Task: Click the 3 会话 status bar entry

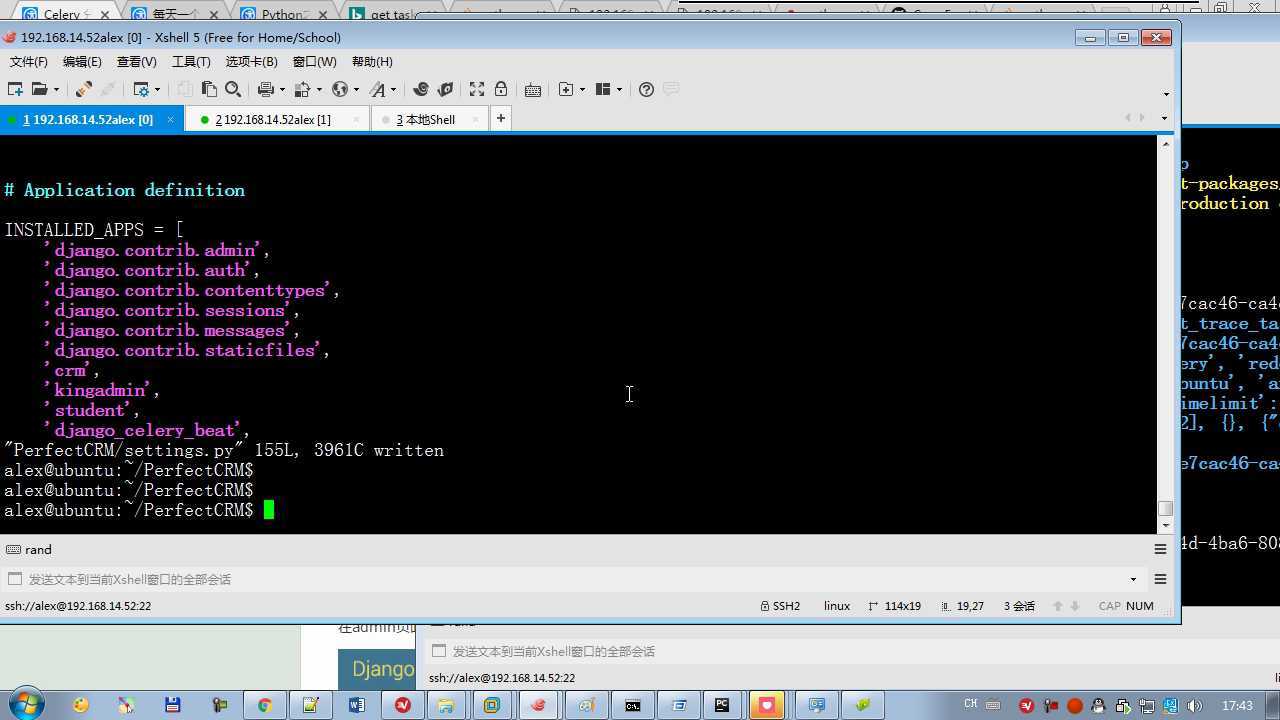Action: 1019,606
